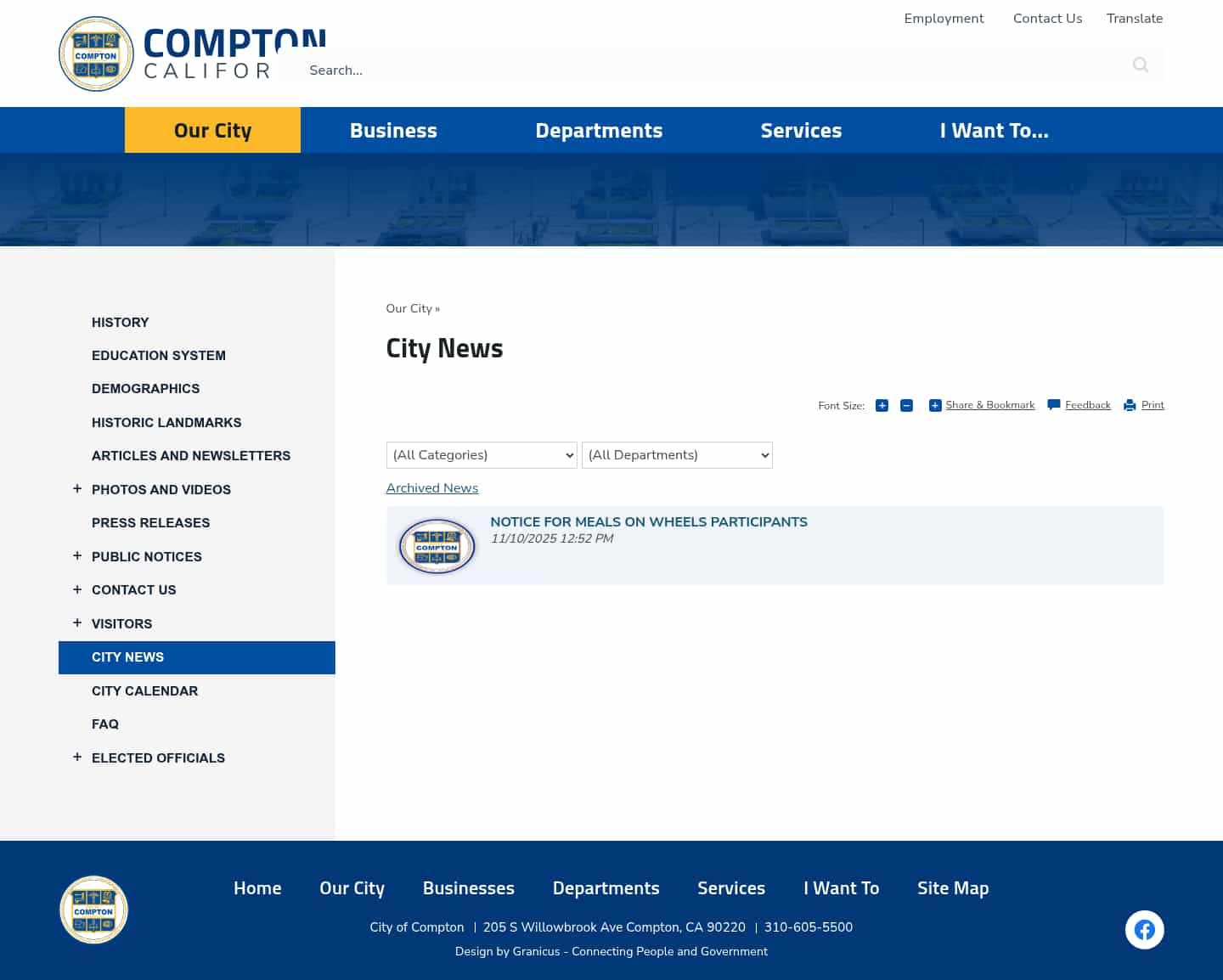Open the I Want To... menu
Viewport: 1223px width, 980px height.
point(995,130)
